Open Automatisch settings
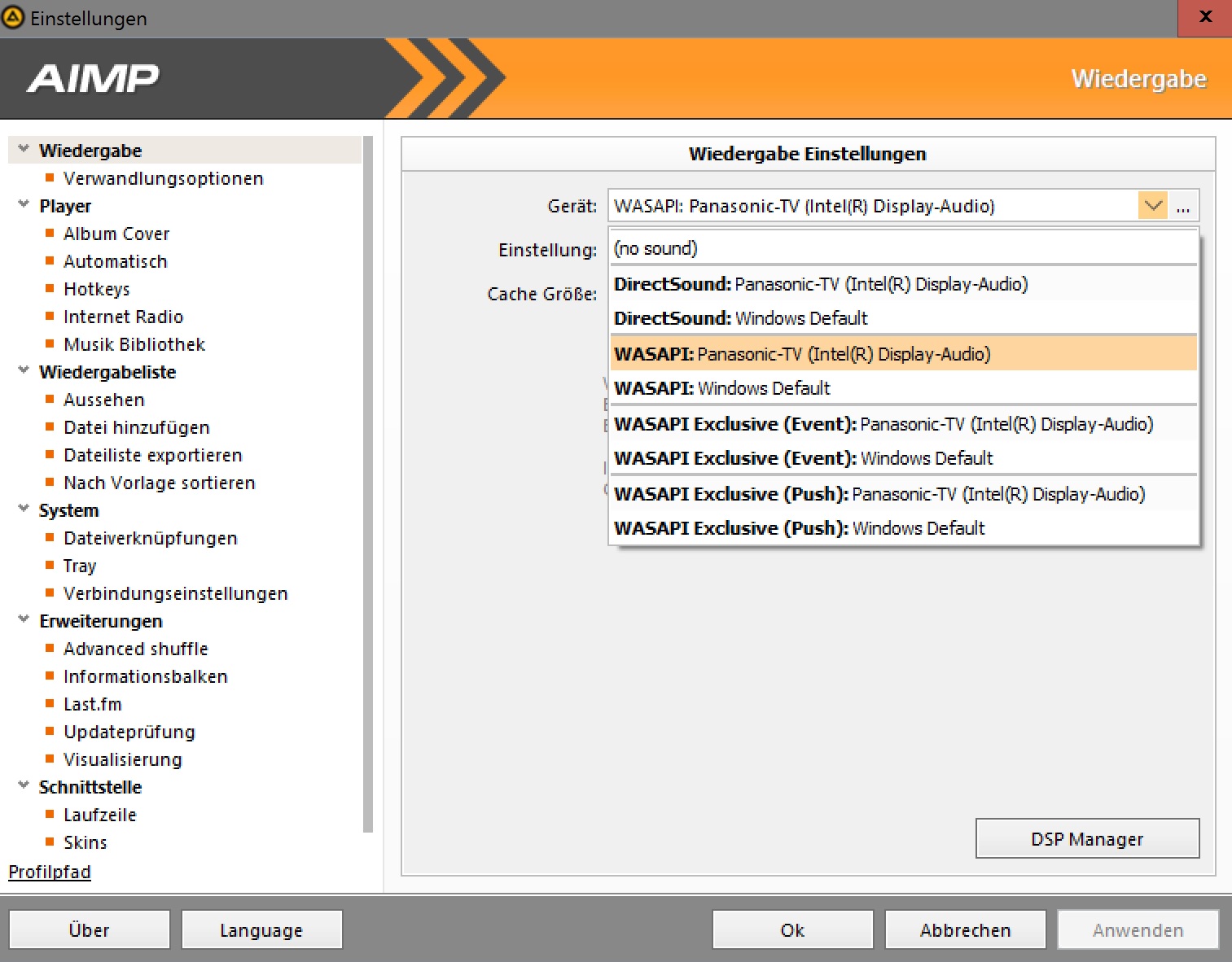This screenshot has height=962, width=1232. click(116, 261)
